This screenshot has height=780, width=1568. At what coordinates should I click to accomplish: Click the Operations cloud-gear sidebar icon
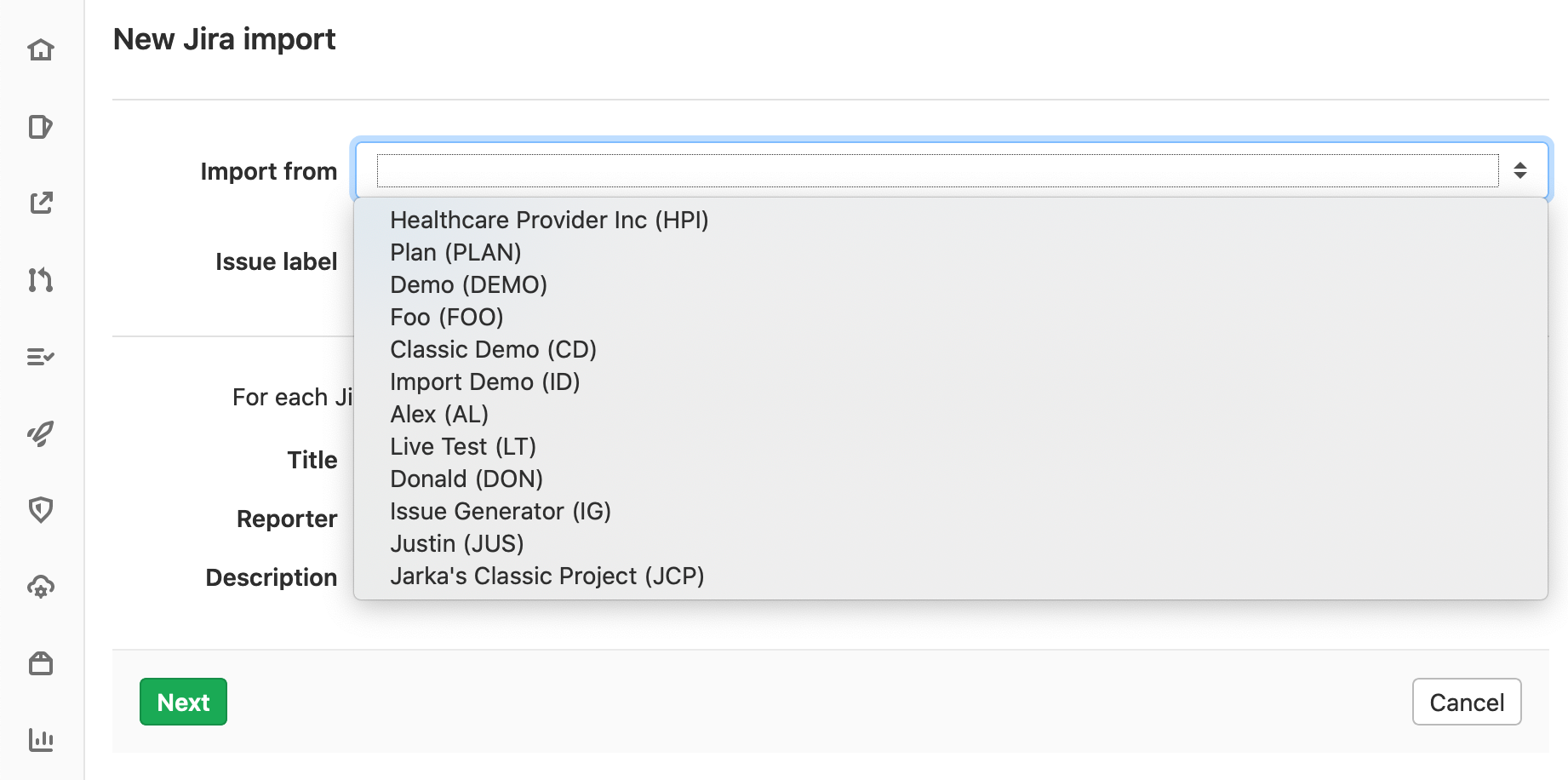click(x=41, y=587)
